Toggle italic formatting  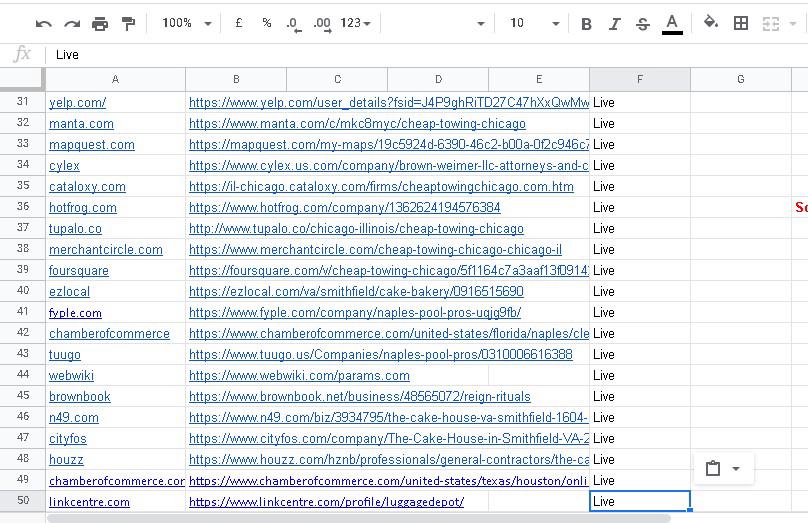pyautogui.click(x=614, y=23)
